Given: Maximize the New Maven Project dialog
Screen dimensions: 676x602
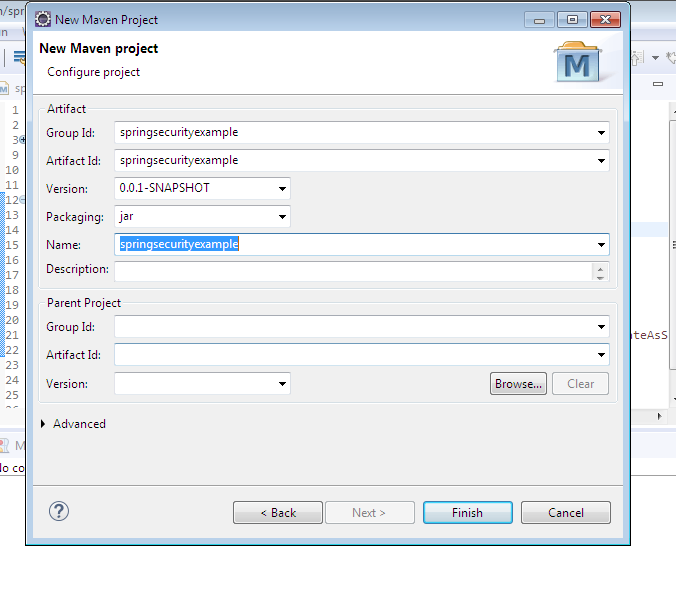Looking at the screenshot, I should click(x=572, y=19).
